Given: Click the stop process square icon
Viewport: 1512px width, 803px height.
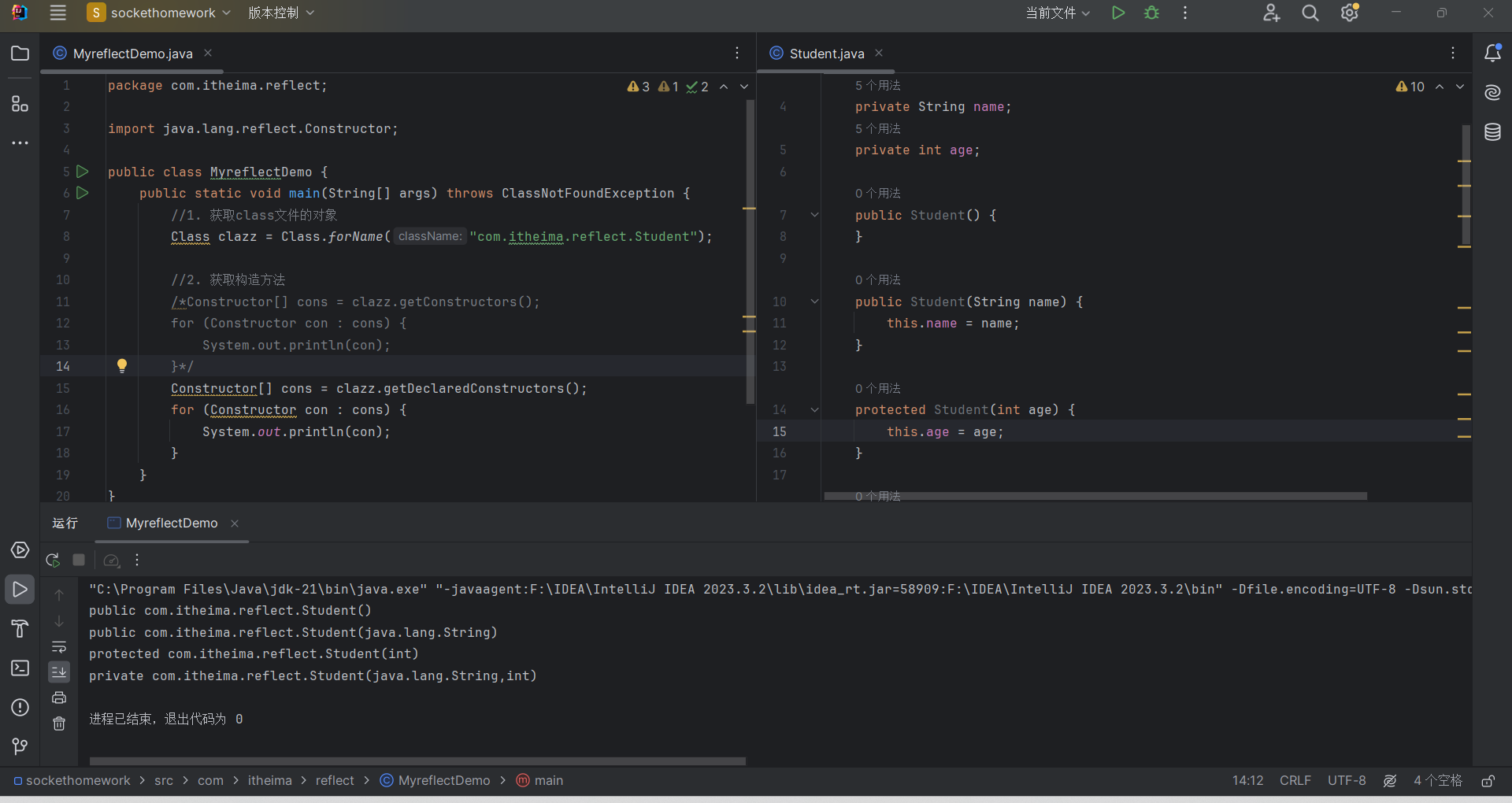Looking at the screenshot, I should click(79, 560).
